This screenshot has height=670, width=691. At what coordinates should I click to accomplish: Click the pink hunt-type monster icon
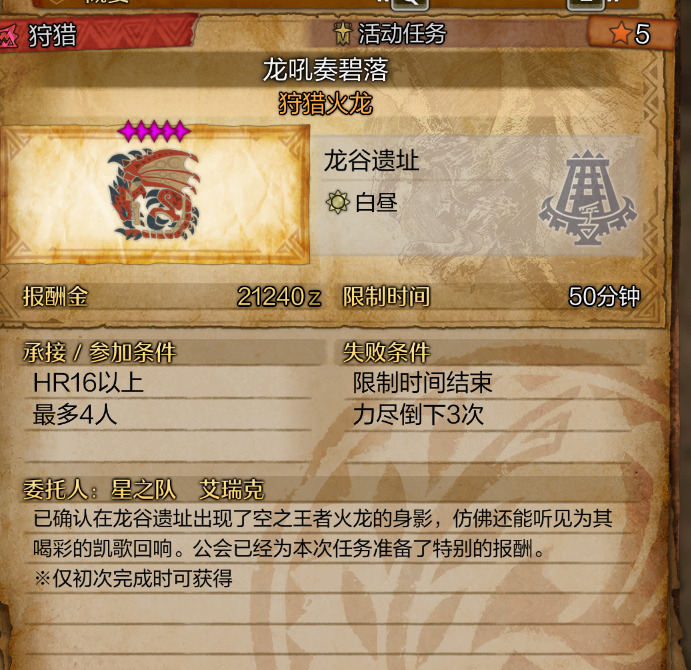9,36
